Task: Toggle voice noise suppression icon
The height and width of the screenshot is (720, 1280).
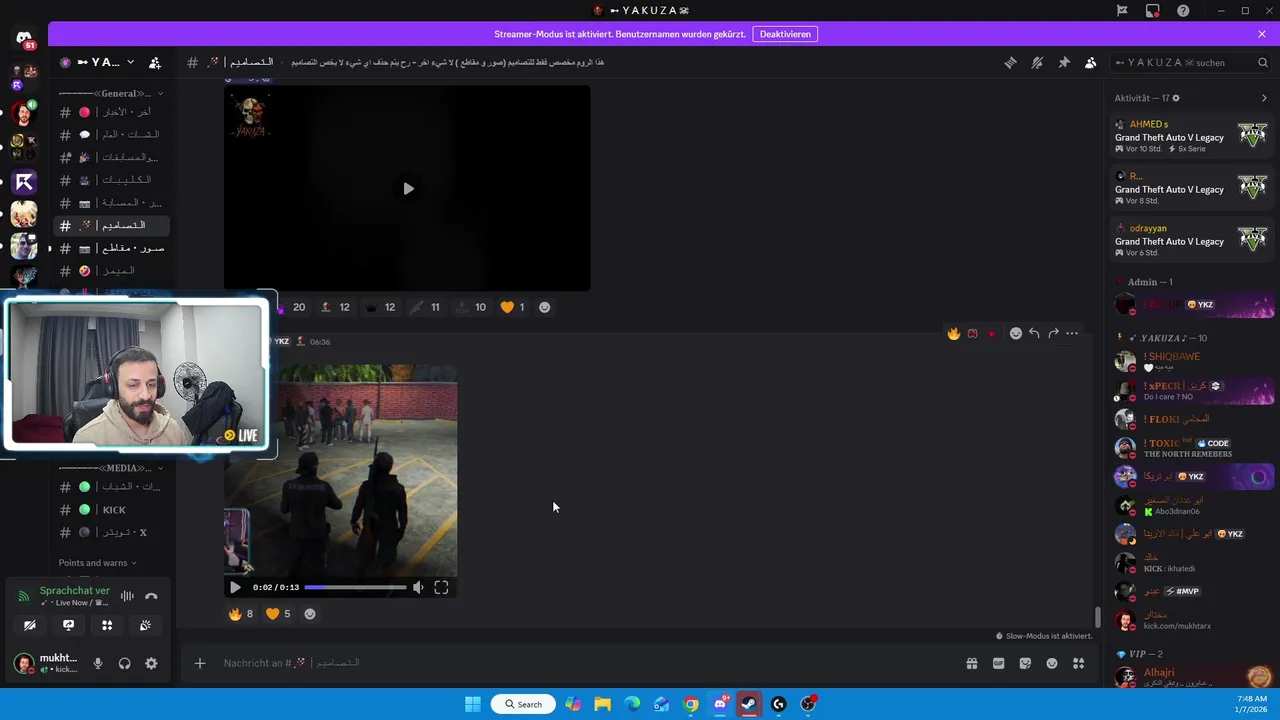Action: 127,596
